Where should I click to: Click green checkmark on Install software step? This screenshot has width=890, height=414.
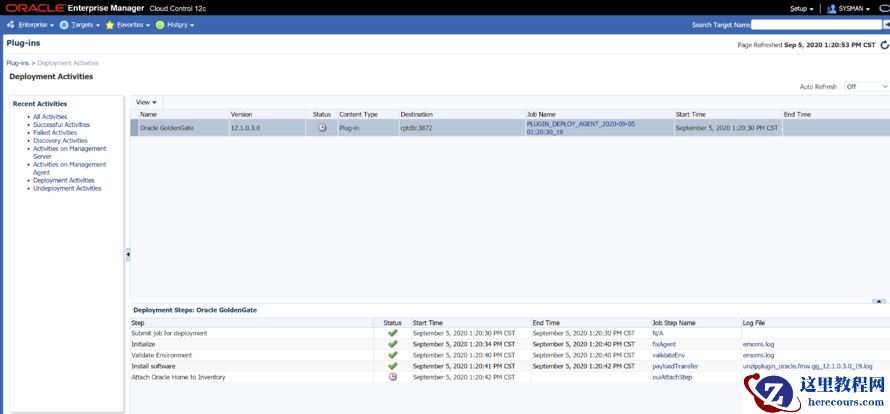pos(392,366)
